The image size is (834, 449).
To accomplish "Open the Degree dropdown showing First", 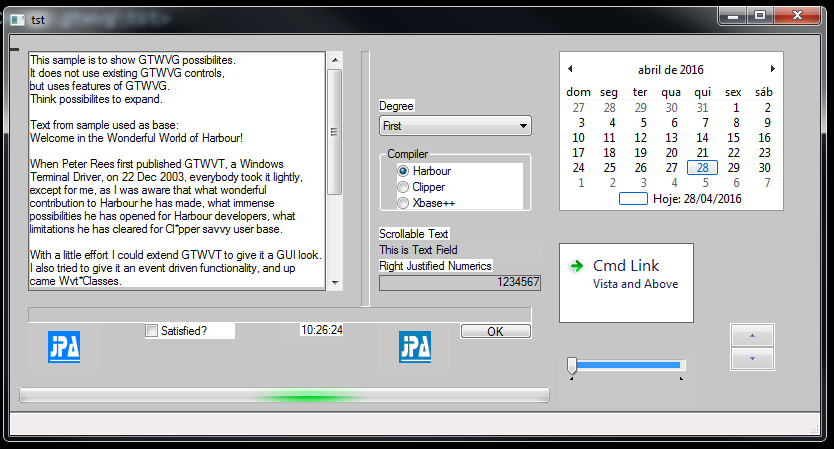I will click(x=455, y=126).
